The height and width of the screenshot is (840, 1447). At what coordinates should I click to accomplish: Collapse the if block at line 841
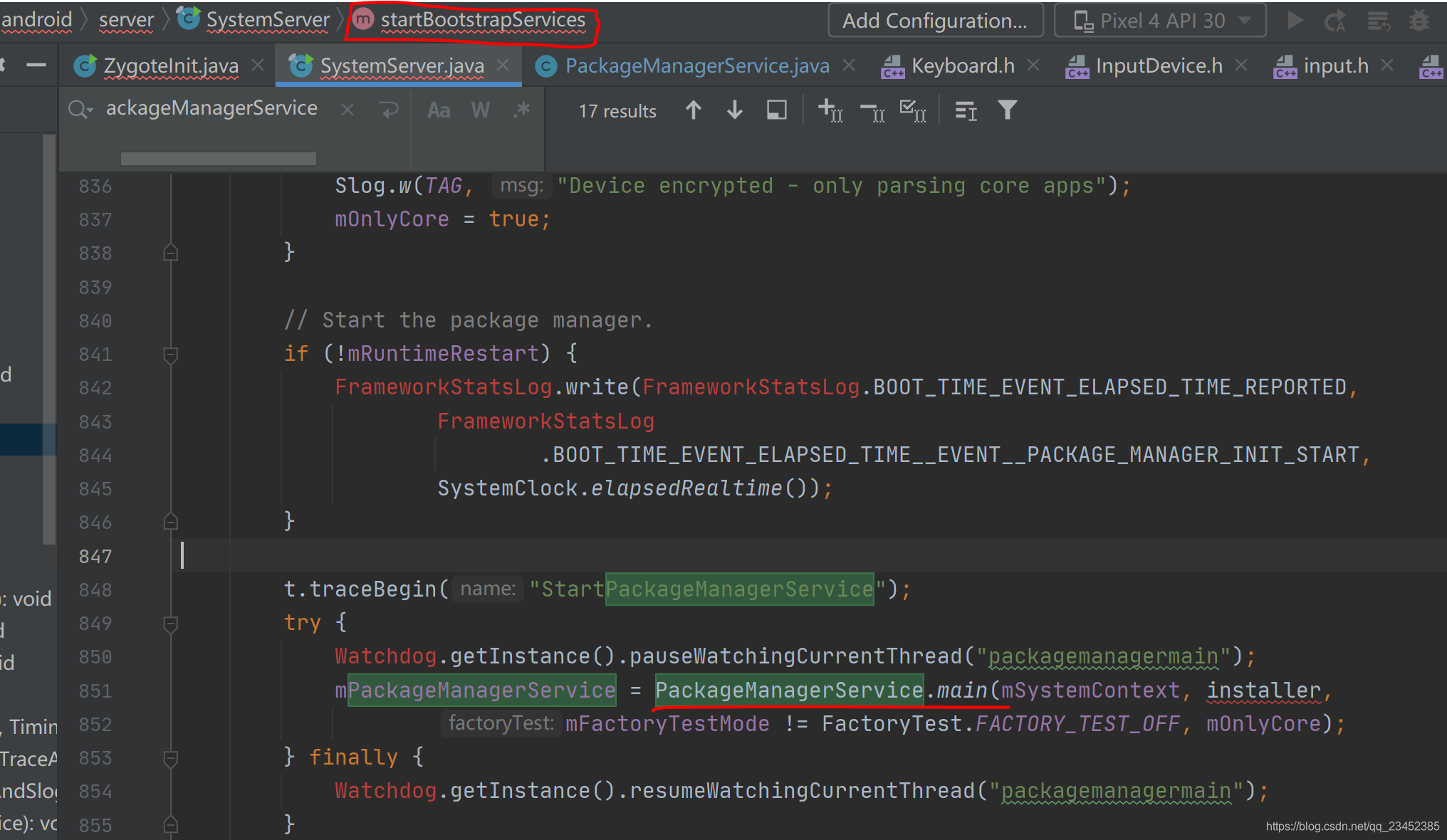tap(170, 355)
